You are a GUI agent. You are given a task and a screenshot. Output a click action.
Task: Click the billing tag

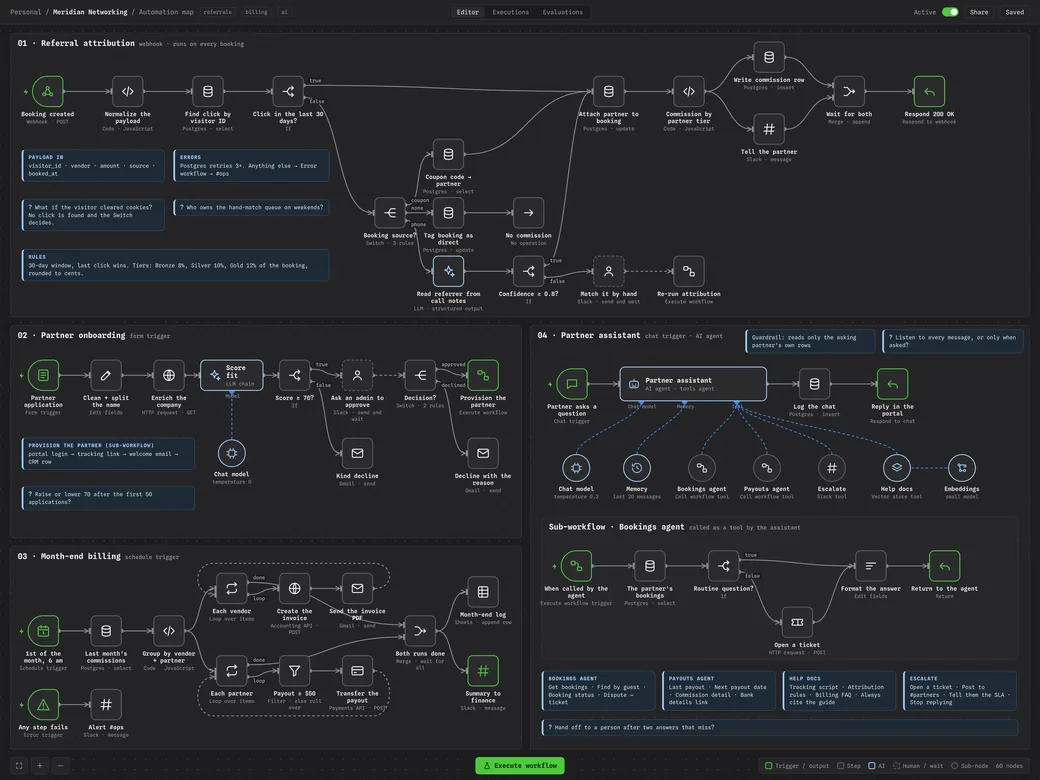[x=256, y=12]
